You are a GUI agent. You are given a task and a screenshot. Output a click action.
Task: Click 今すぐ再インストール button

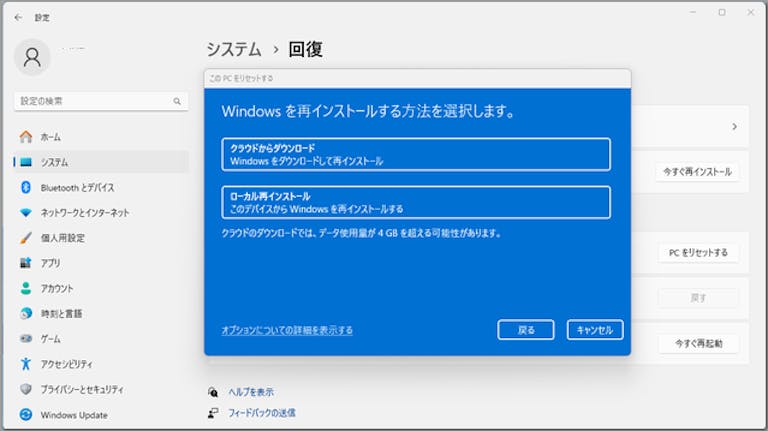[697, 171]
